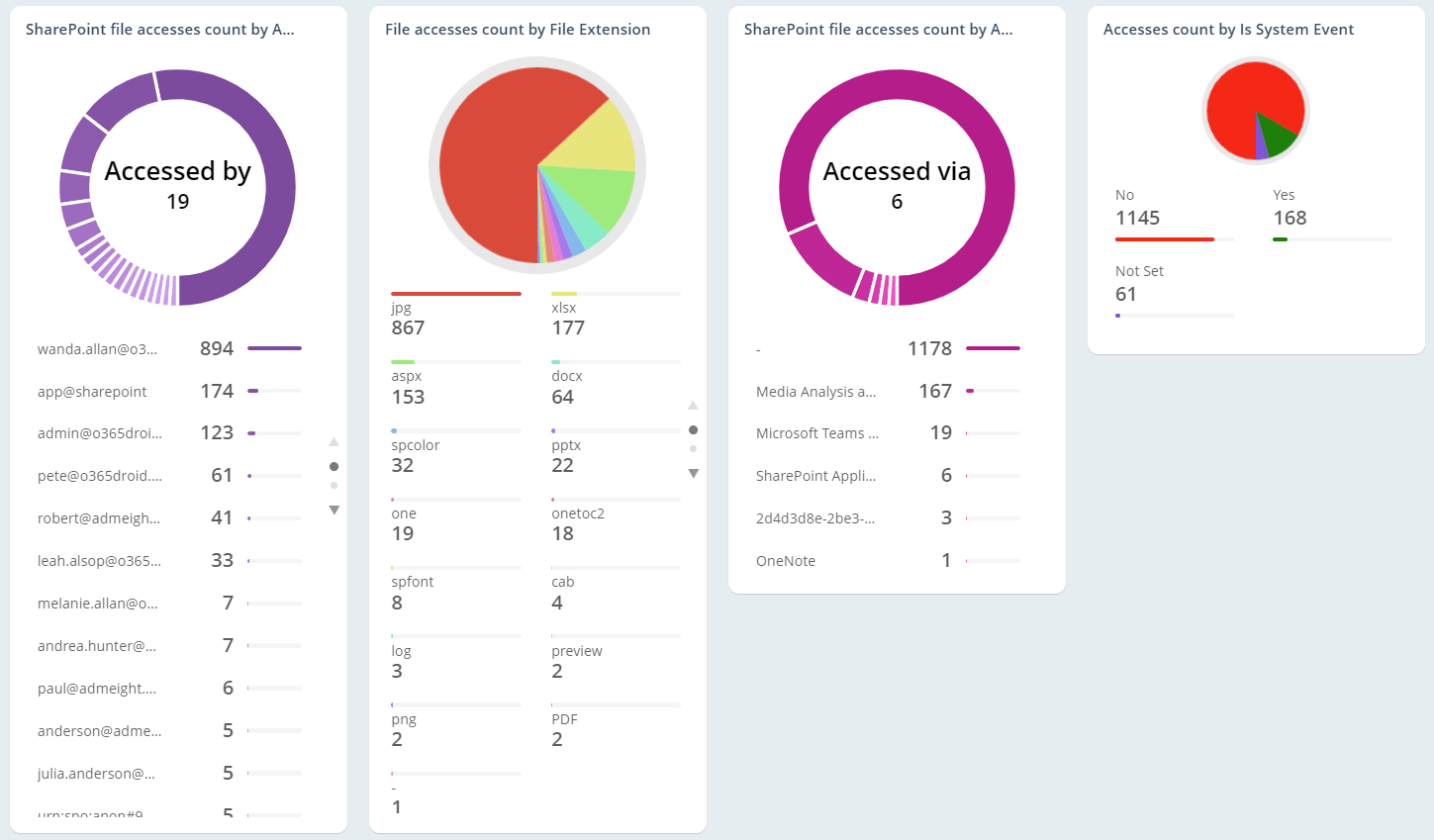Select the active page dot in the Accessed by panel
The image size is (1434, 840).
[x=335, y=466]
